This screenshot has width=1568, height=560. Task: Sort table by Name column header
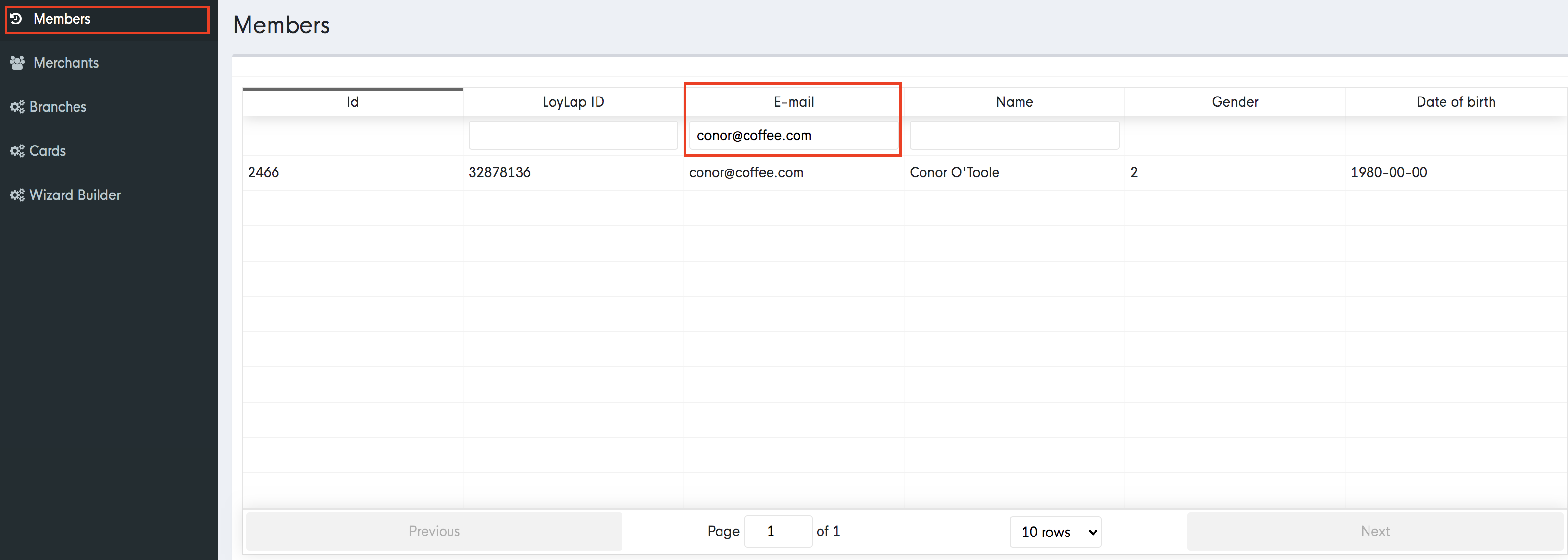pyautogui.click(x=1014, y=101)
